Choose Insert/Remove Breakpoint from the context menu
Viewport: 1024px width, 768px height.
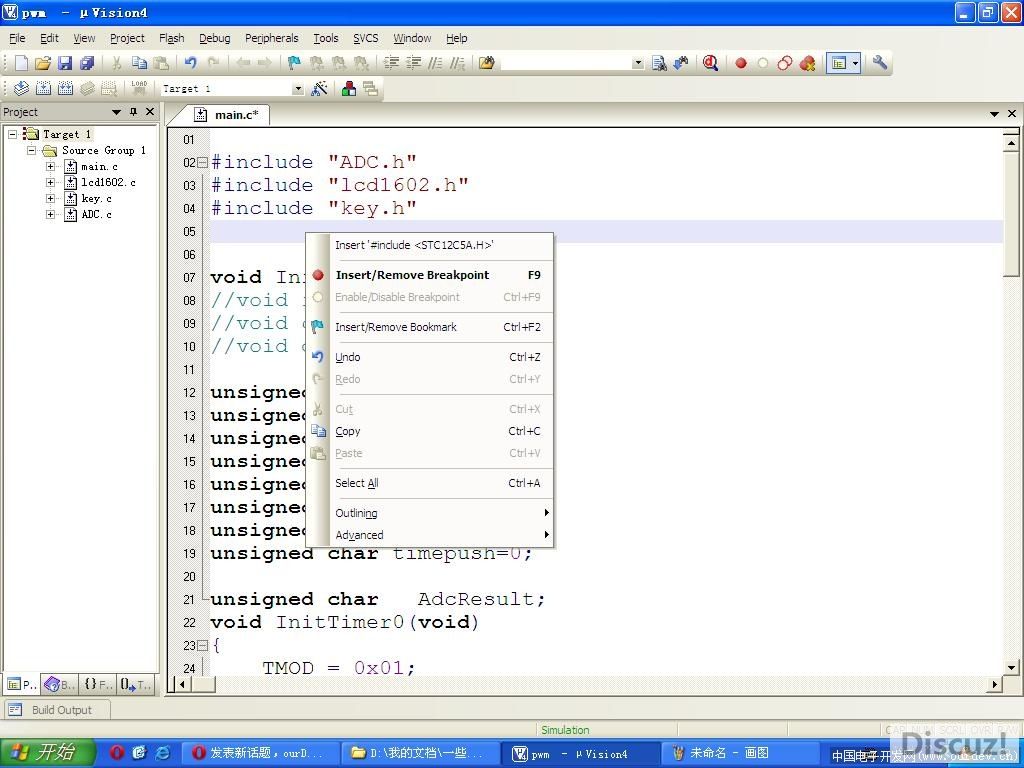tap(430, 275)
